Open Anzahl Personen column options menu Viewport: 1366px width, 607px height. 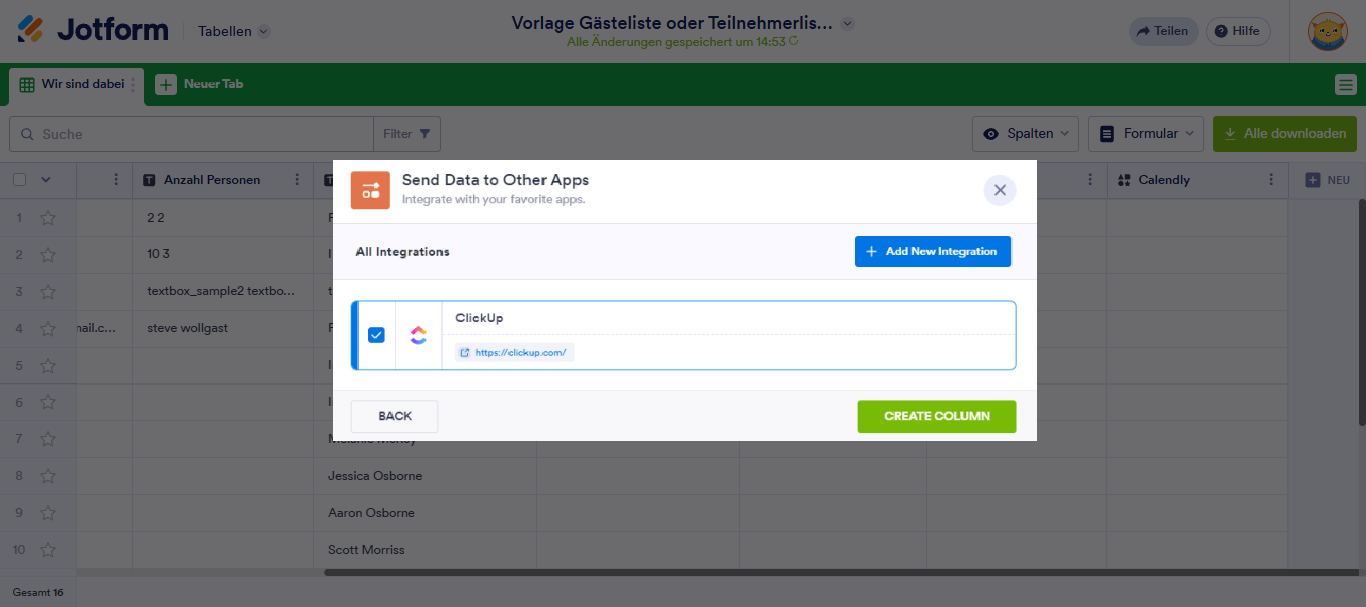pos(297,180)
